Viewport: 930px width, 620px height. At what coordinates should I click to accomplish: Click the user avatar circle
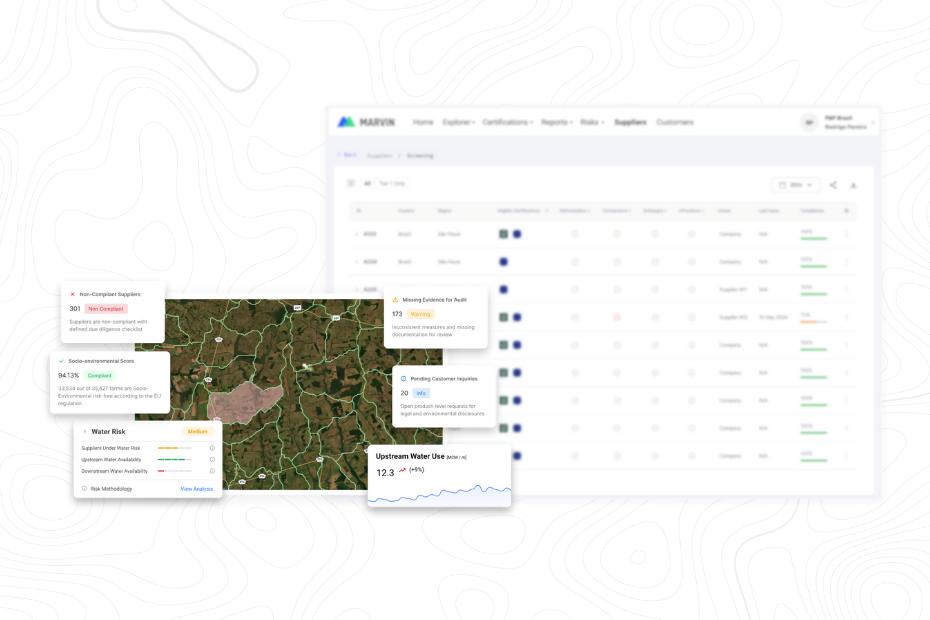[809, 123]
